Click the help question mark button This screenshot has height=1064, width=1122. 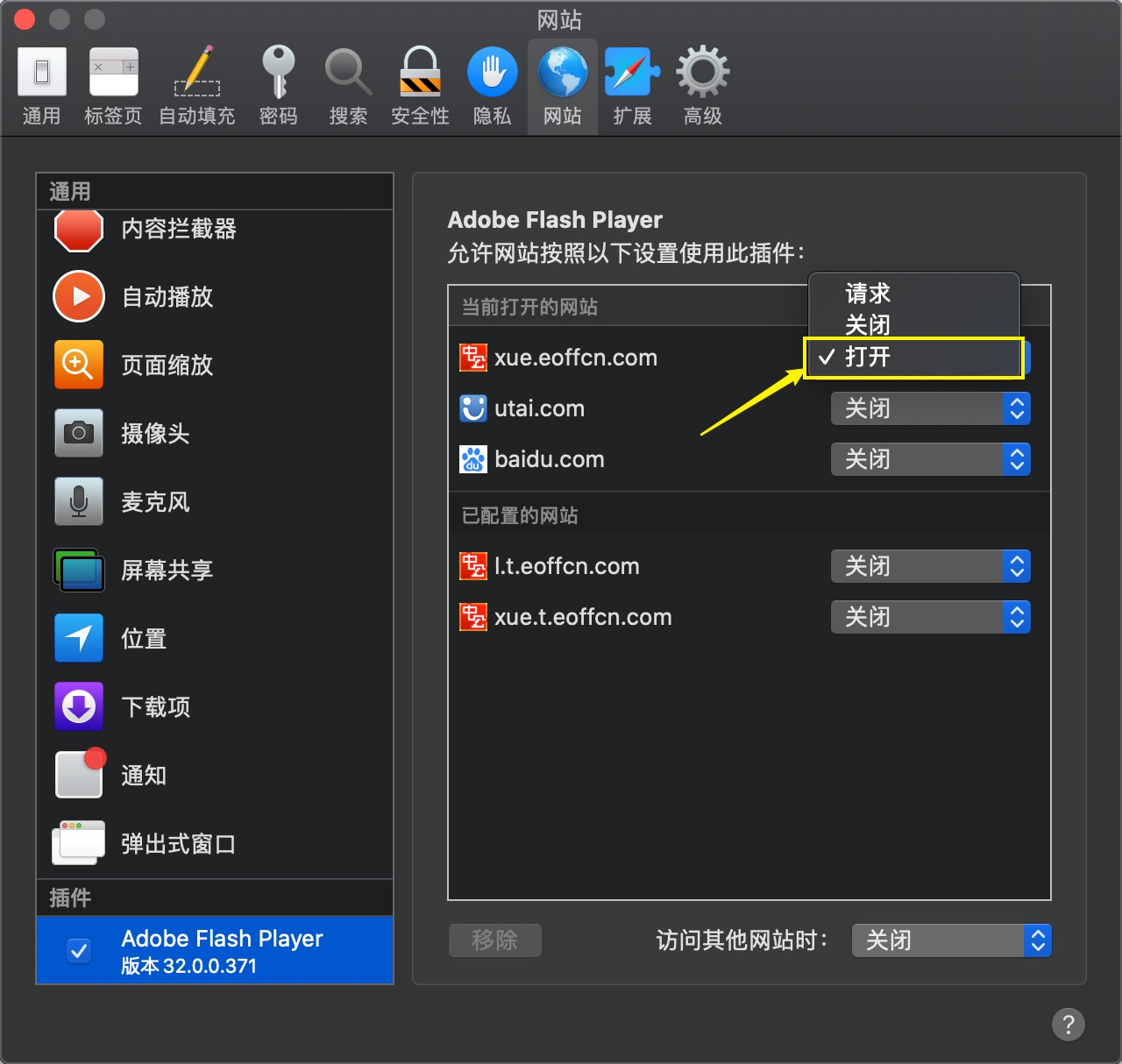(1068, 1024)
